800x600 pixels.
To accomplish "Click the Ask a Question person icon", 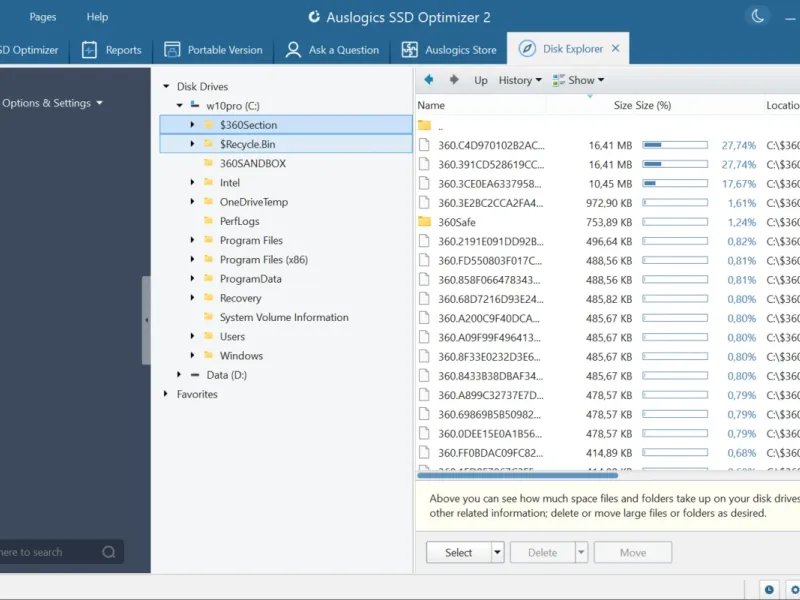I will click(x=293, y=49).
